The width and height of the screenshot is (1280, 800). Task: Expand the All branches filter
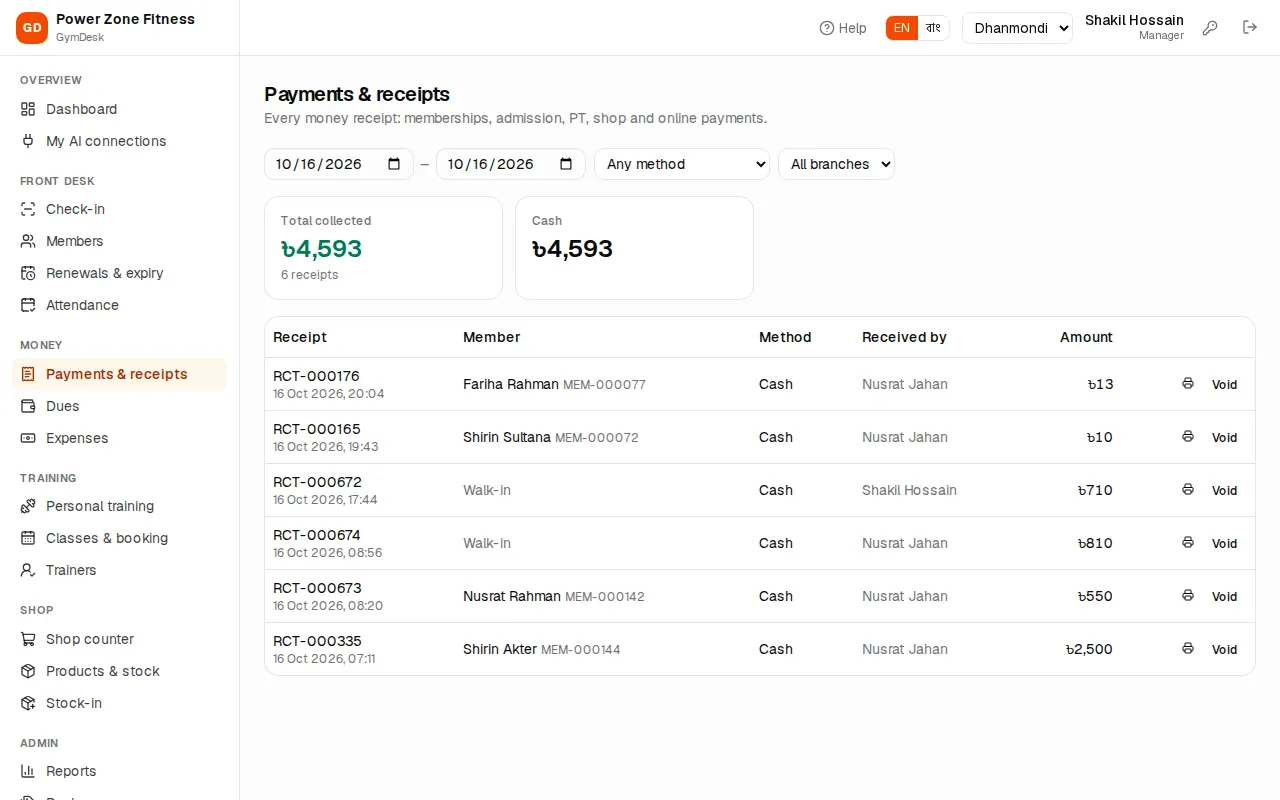(x=836, y=164)
